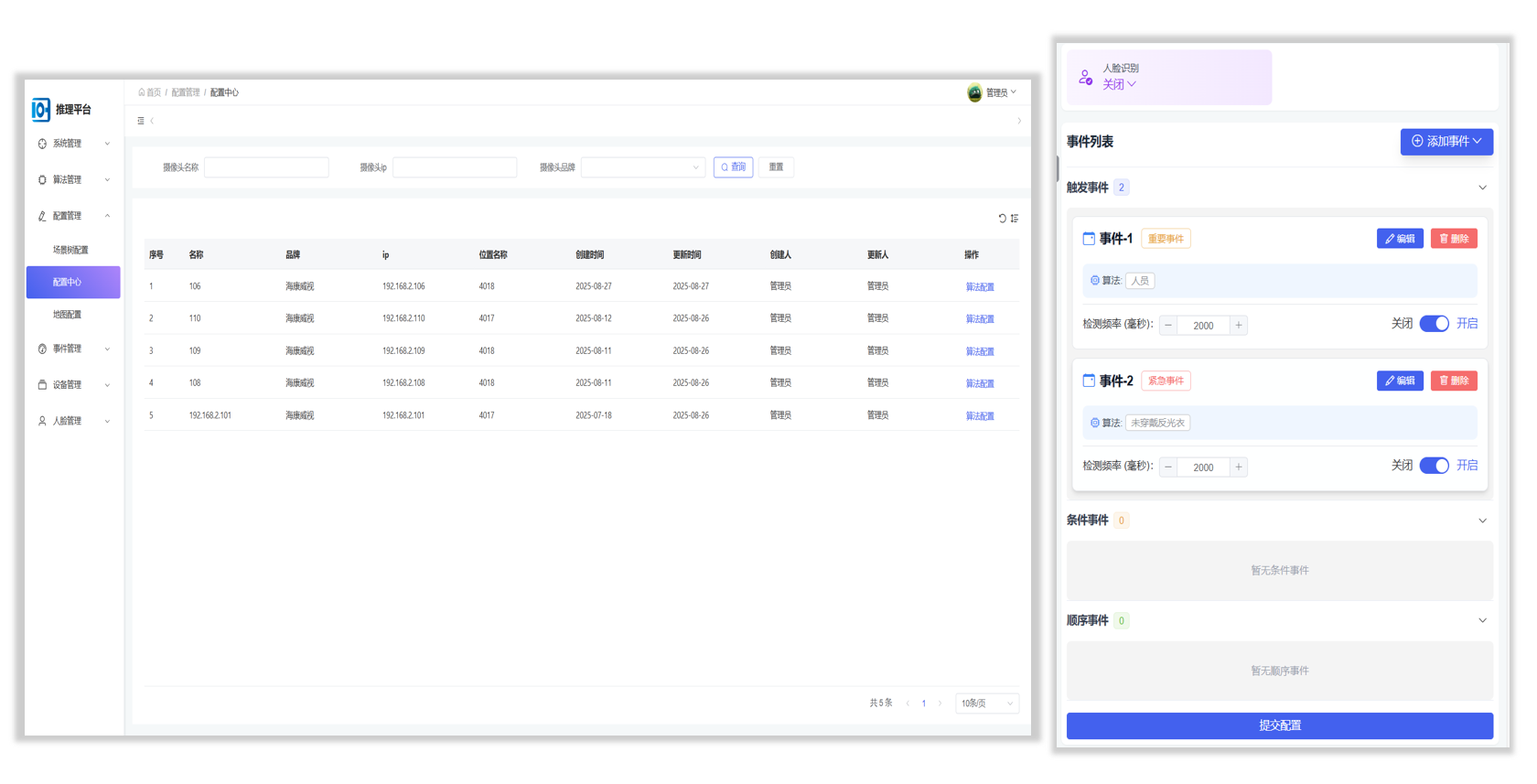Image resolution: width=1537 pixels, height=784 pixels.
Task: Open 算法配置 link for camera 106
Action: coord(979,287)
